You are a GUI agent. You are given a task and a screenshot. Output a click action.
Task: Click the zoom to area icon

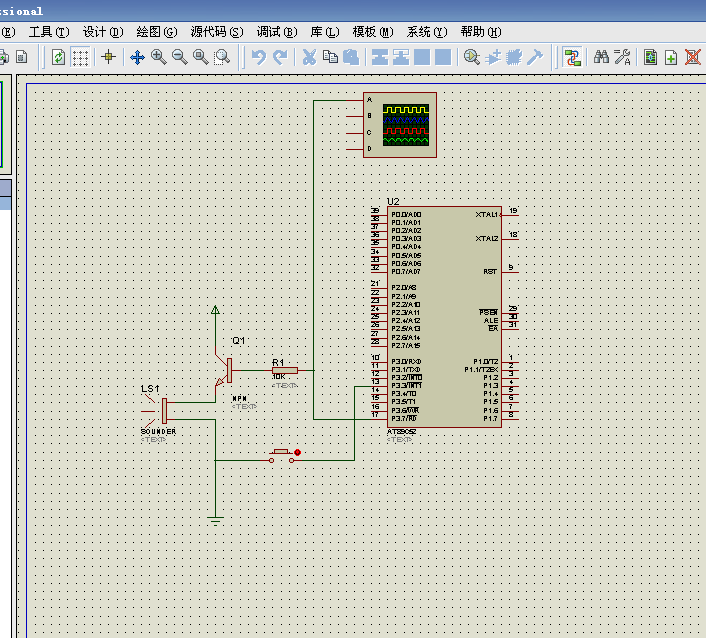(222, 57)
